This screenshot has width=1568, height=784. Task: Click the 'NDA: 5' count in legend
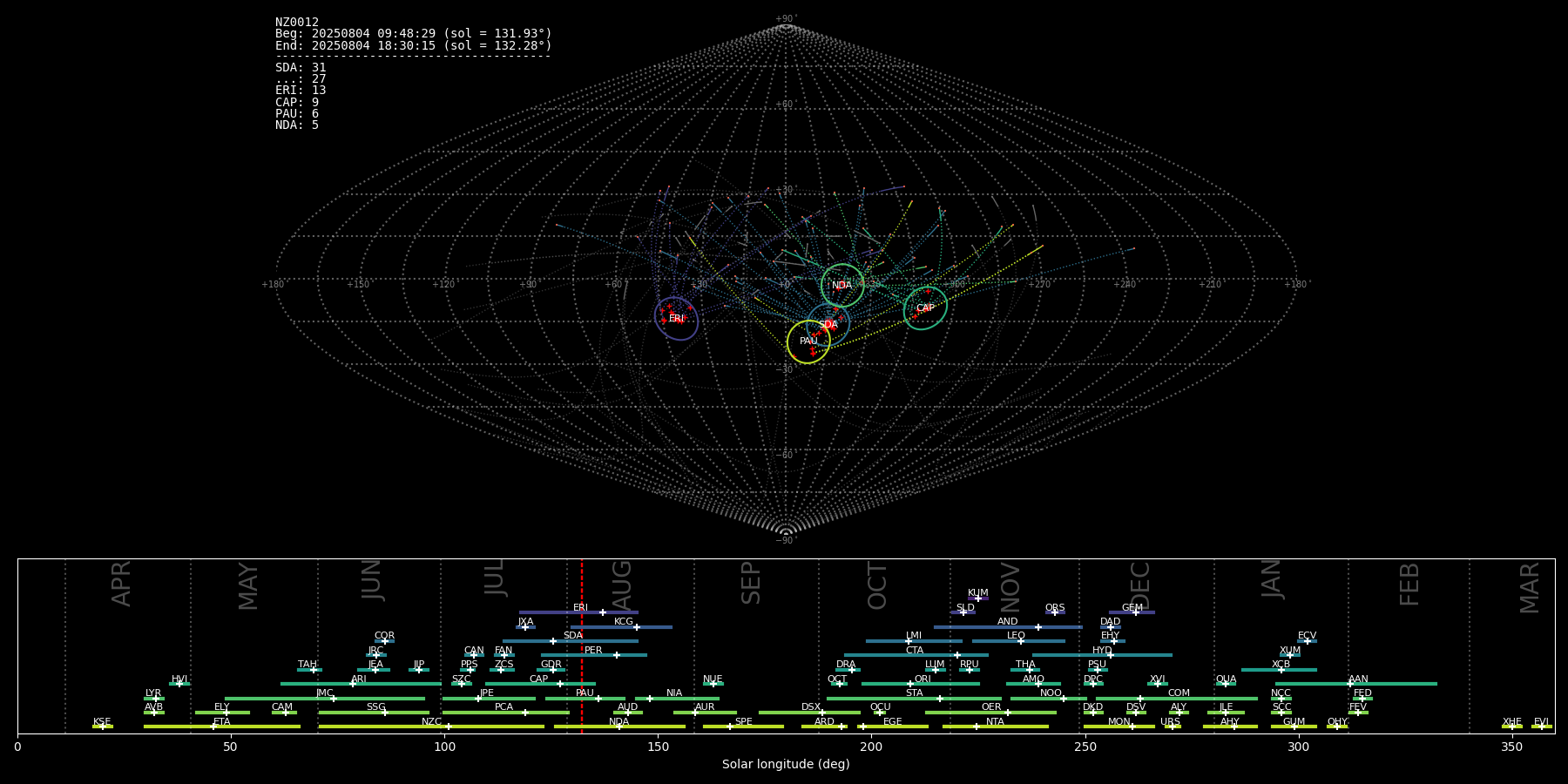297,125
